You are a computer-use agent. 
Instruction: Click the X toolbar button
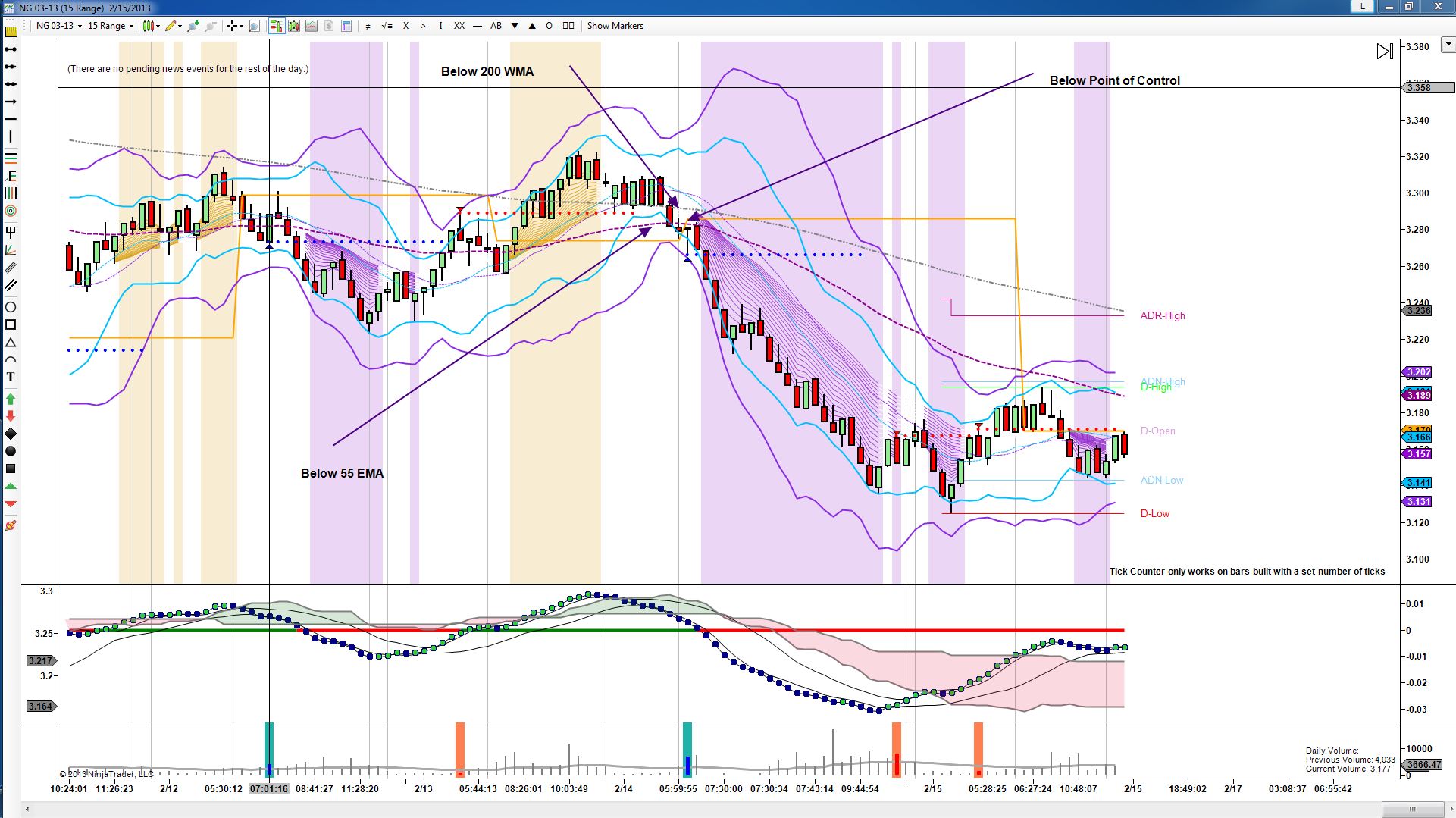click(x=405, y=26)
